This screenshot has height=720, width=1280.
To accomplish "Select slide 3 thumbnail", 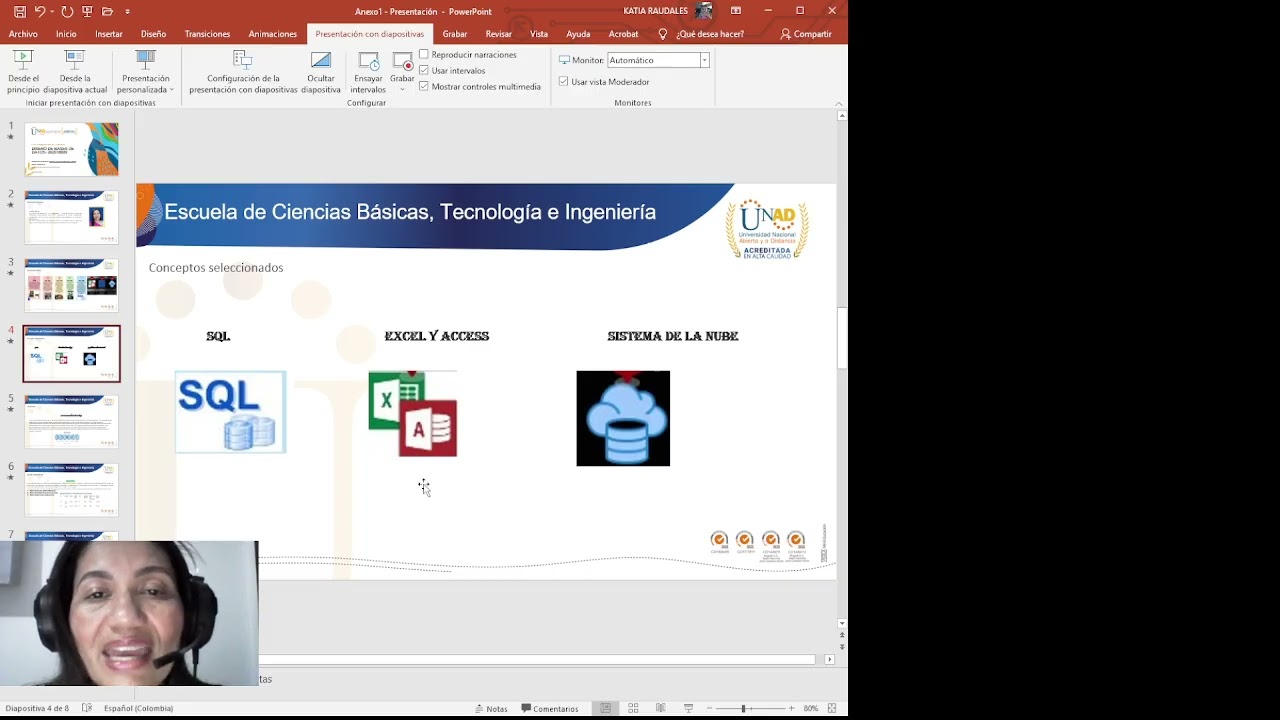I will coord(71,285).
